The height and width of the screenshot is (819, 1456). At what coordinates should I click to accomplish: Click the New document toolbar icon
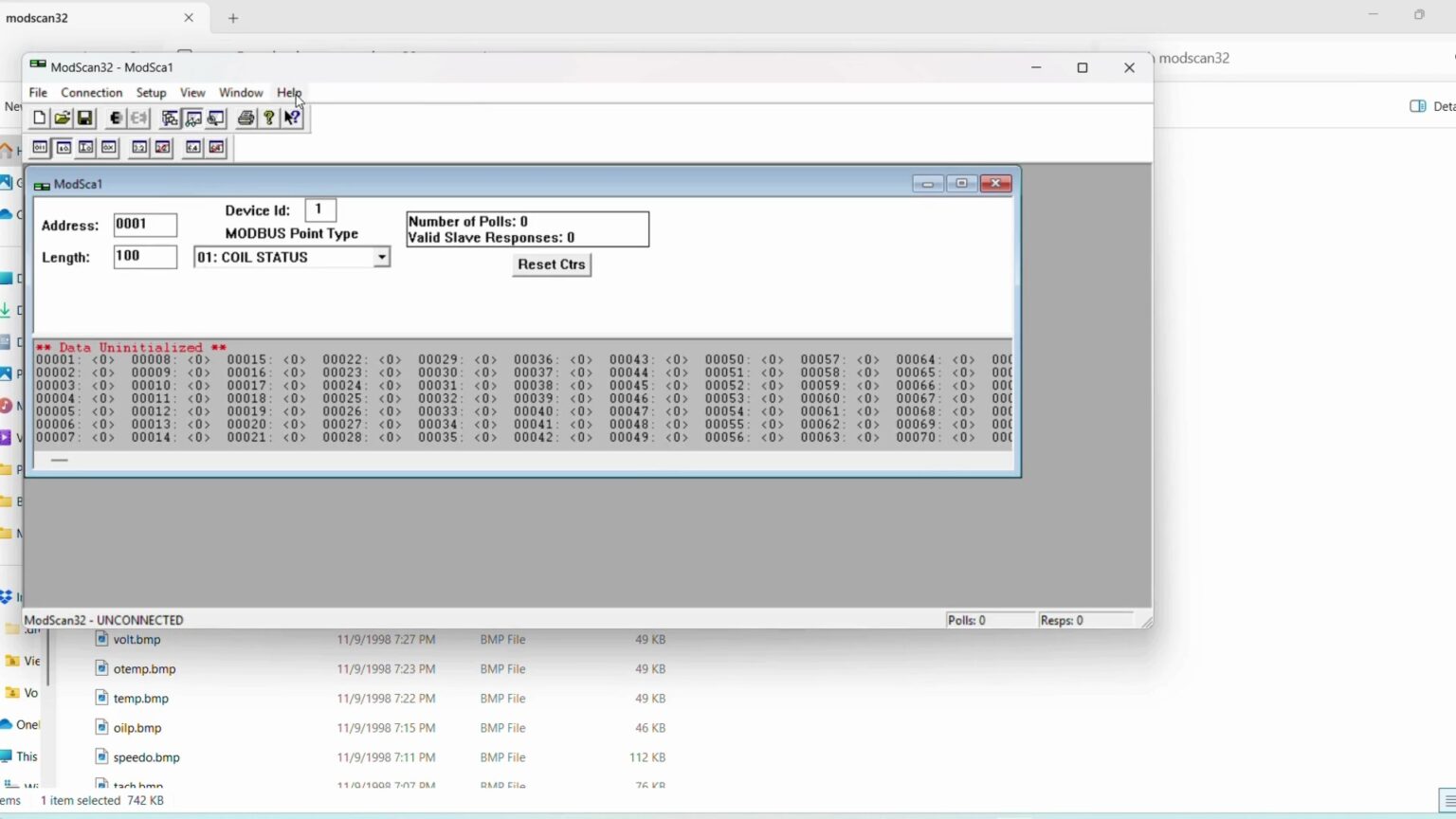(39, 118)
